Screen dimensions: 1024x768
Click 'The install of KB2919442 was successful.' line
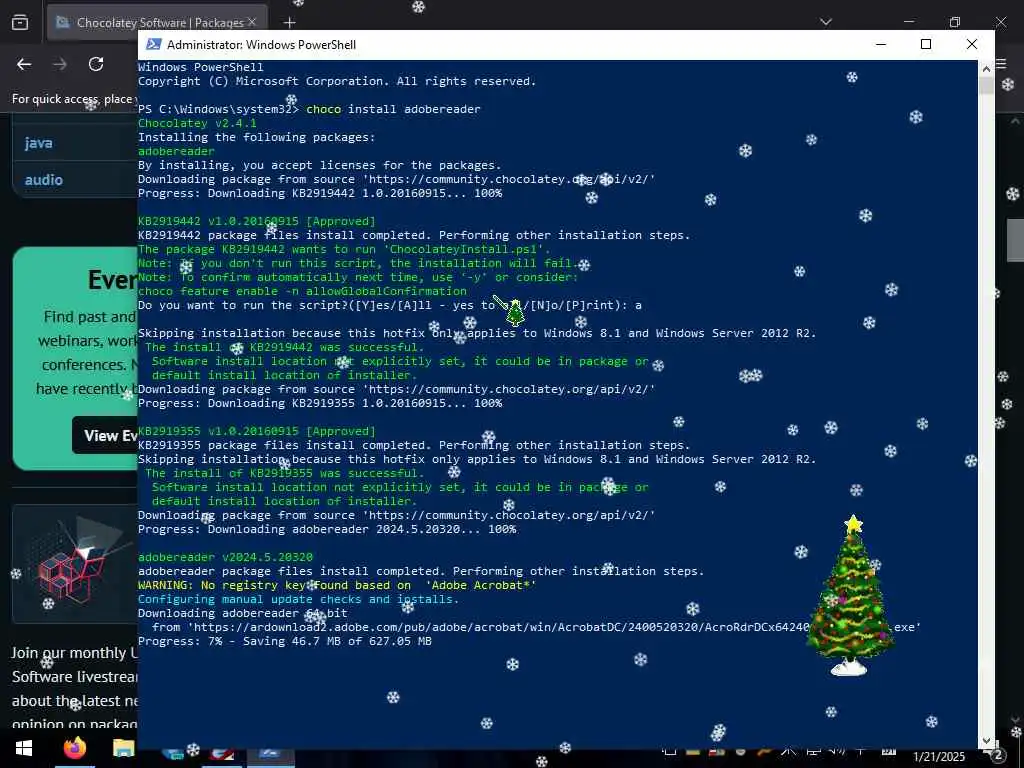coord(285,347)
